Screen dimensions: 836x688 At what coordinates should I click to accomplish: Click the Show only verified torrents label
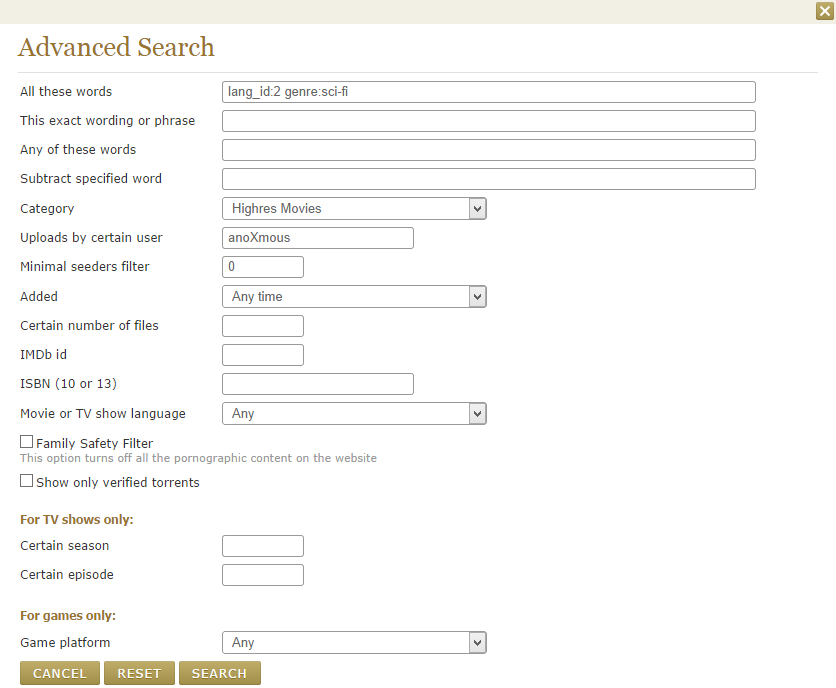point(118,482)
